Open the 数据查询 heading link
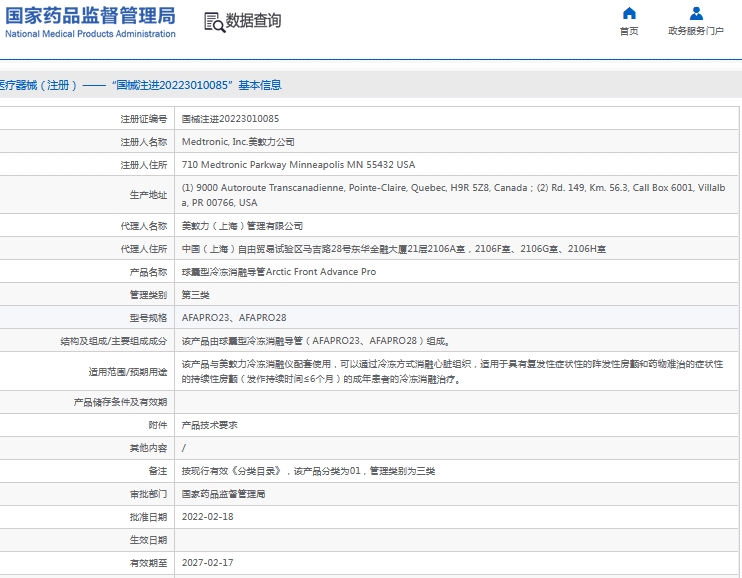 coord(253,21)
